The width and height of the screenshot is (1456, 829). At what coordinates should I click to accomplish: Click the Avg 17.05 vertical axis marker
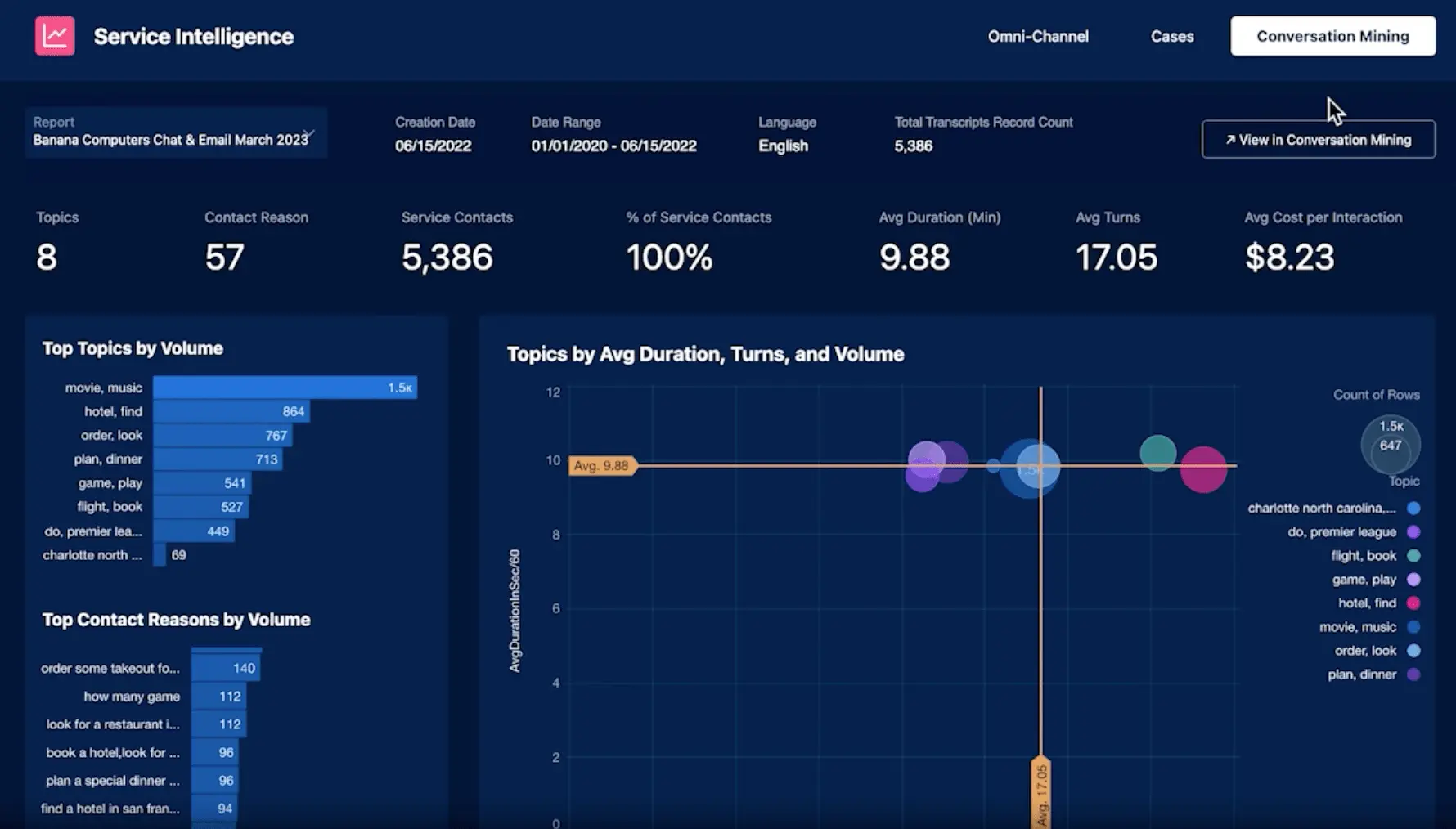(x=1040, y=791)
